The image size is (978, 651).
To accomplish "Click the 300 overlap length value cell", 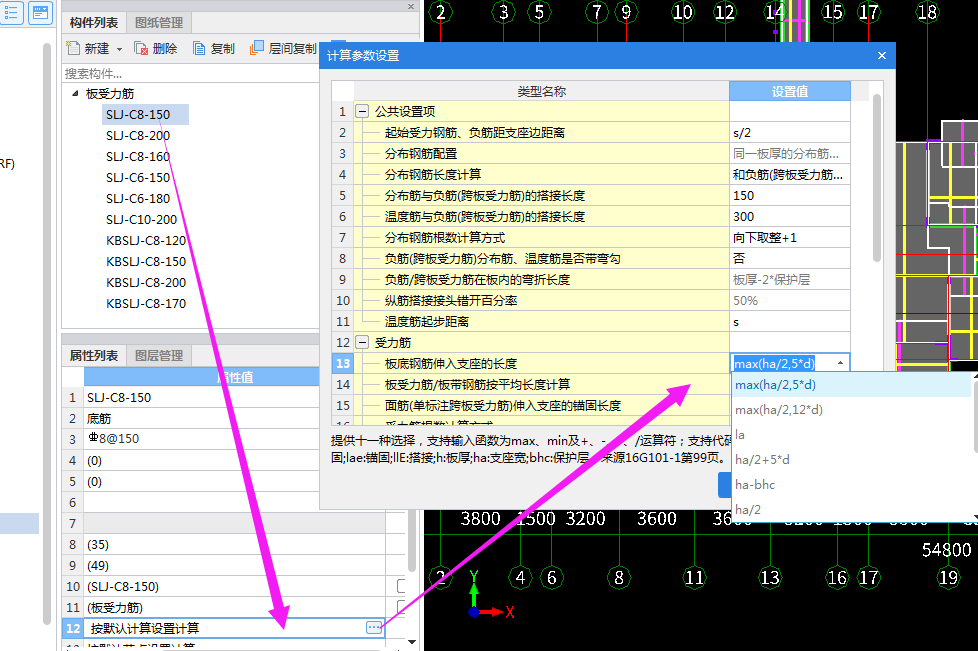I will [x=790, y=216].
